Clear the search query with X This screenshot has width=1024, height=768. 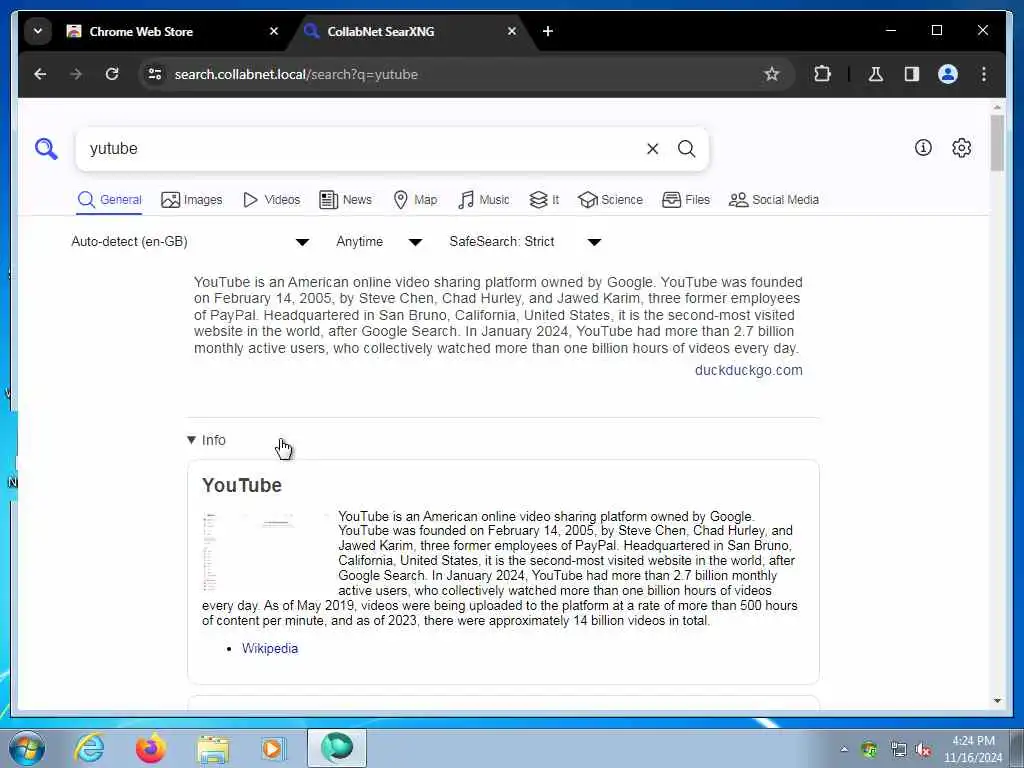pos(652,149)
